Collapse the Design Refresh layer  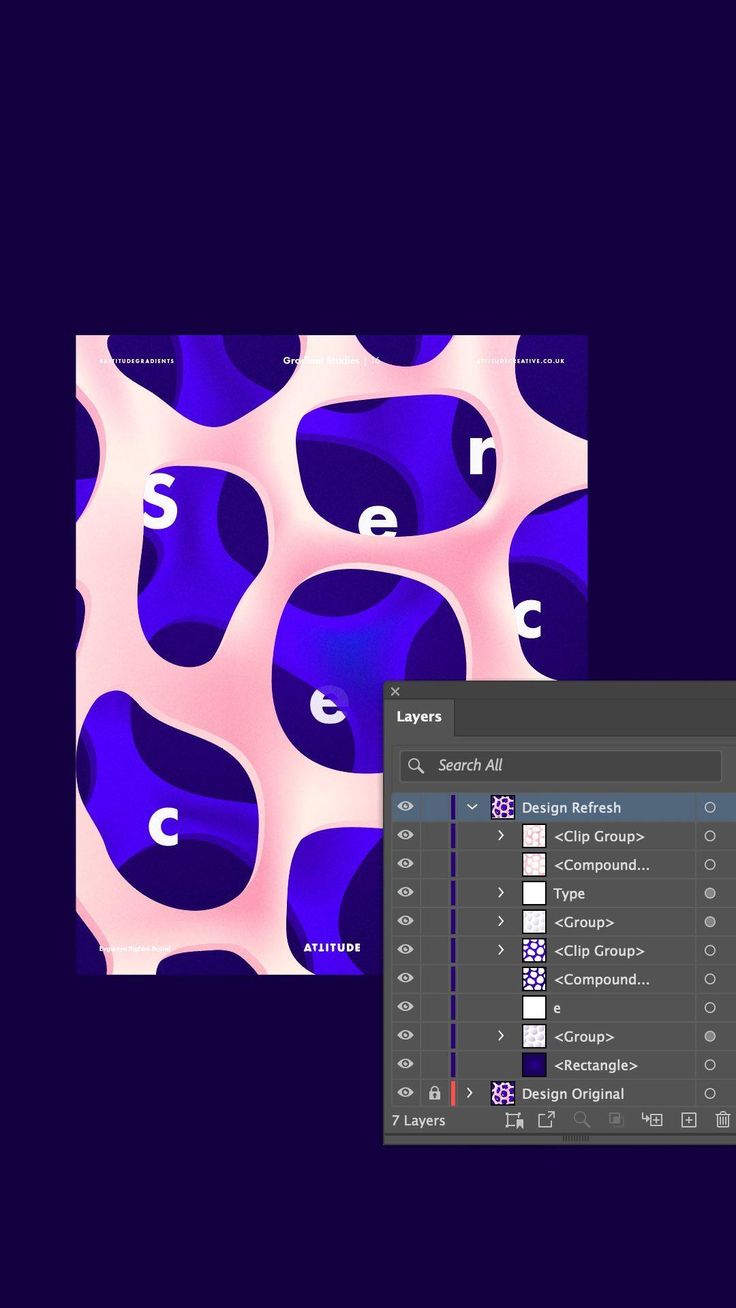[472, 807]
